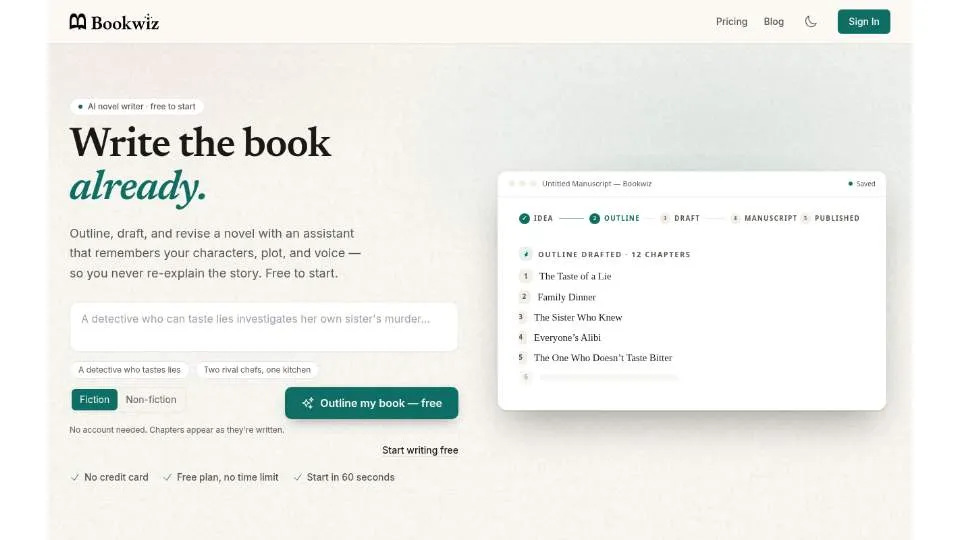This screenshot has width=960, height=540.
Task: Click the 'Saved' status indicator
Action: click(861, 184)
